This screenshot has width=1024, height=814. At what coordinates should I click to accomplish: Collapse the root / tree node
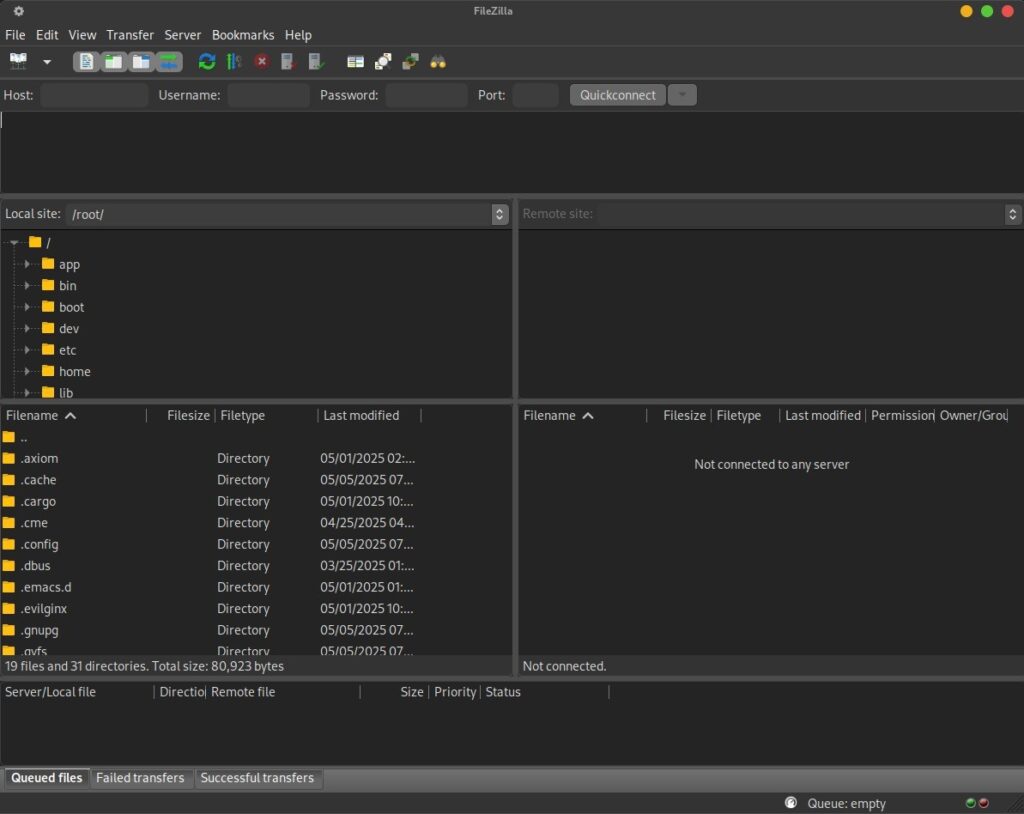pos(14,242)
